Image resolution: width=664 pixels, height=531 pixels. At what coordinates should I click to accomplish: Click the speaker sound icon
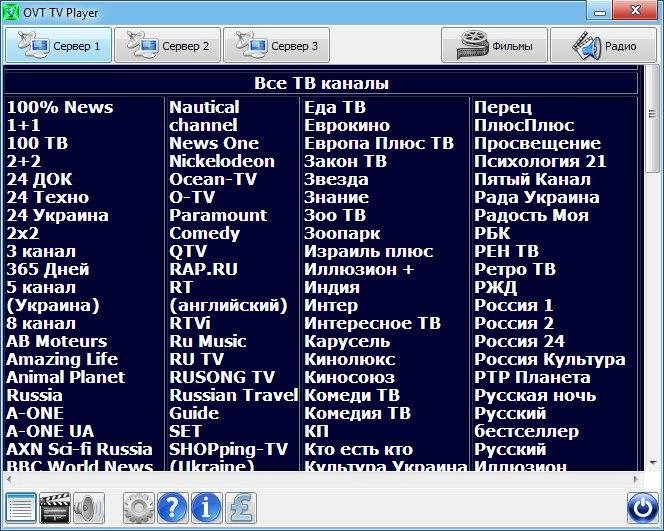(x=89, y=507)
